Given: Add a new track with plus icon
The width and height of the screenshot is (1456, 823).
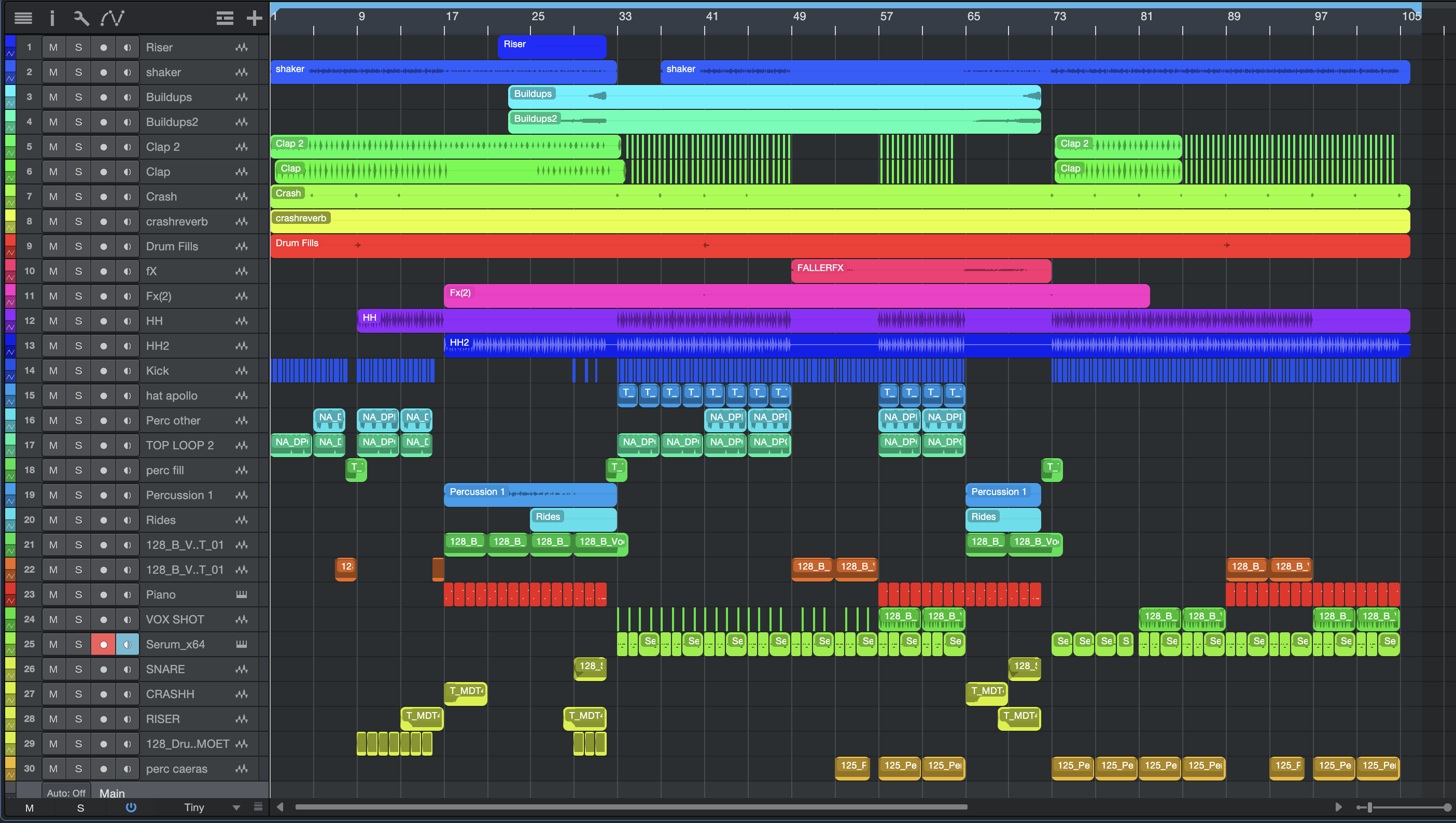Looking at the screenshot, I should (254, 18).
